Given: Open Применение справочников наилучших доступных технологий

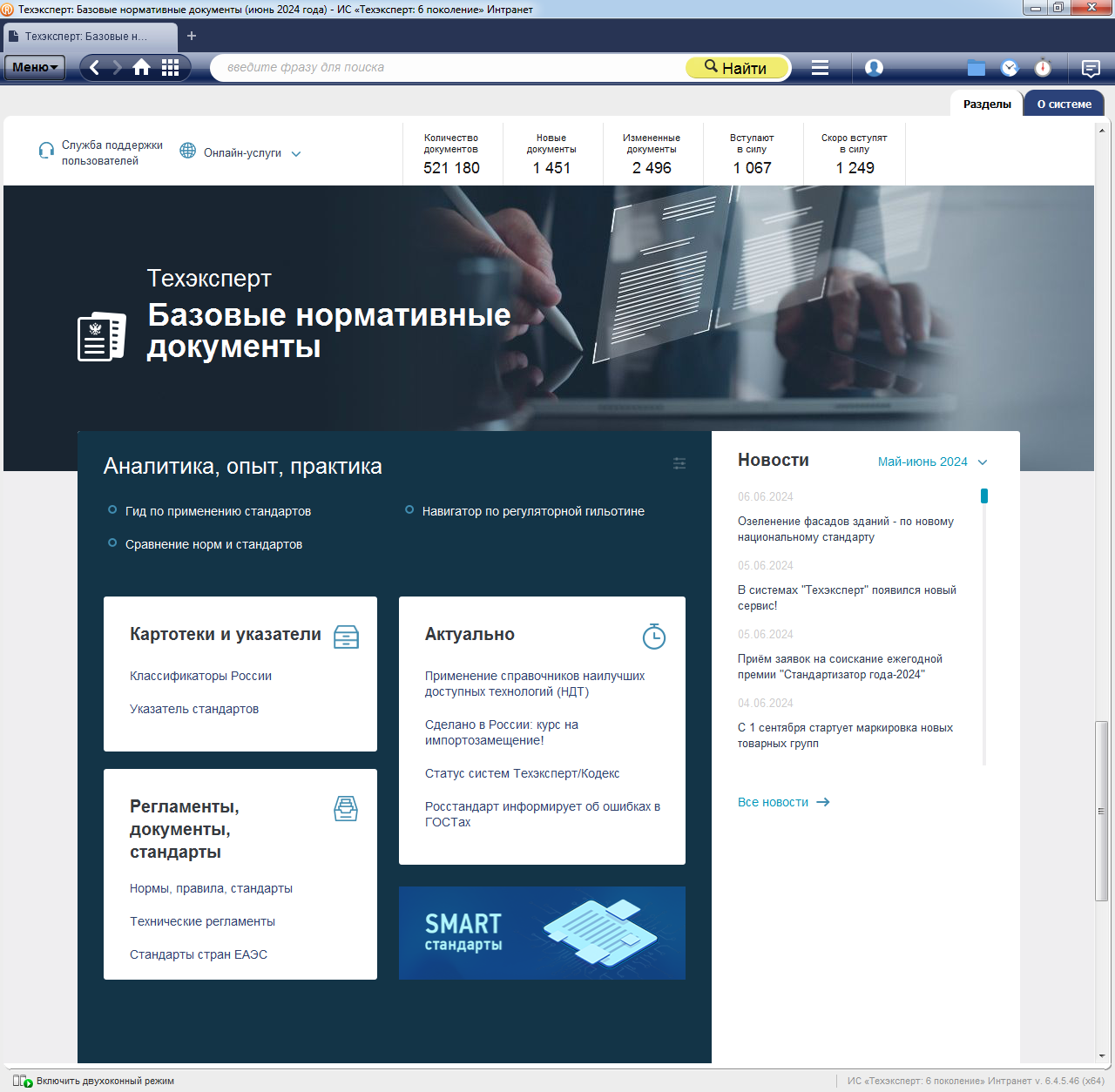Looking at the screenshot, I should 535,684.
